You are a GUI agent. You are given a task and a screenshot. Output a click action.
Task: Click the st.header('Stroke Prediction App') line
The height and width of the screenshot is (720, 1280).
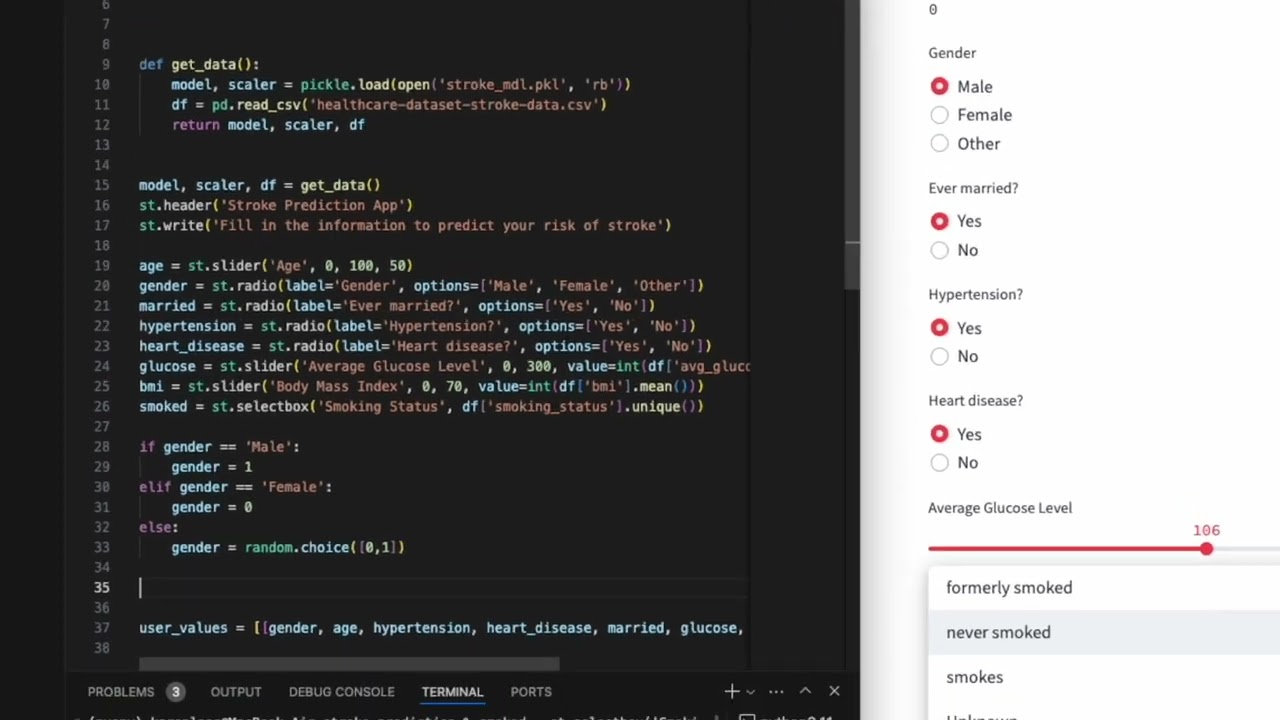[x=275, y=205]
